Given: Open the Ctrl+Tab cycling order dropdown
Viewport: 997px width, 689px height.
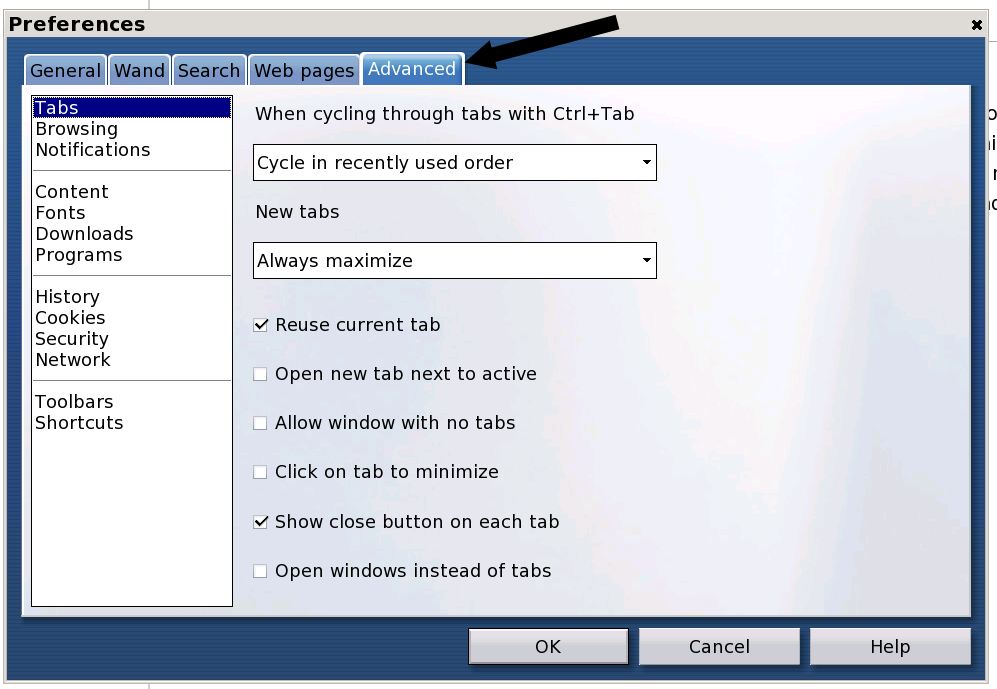Looking at the screenshot, I should [x=454, y=163].
